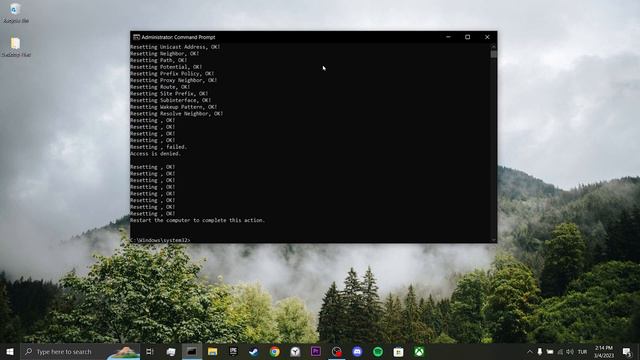Click the 'Resetting Subinterface, OK!' line
The width and height of the screenshot is (640, 360).
(171, 100)
